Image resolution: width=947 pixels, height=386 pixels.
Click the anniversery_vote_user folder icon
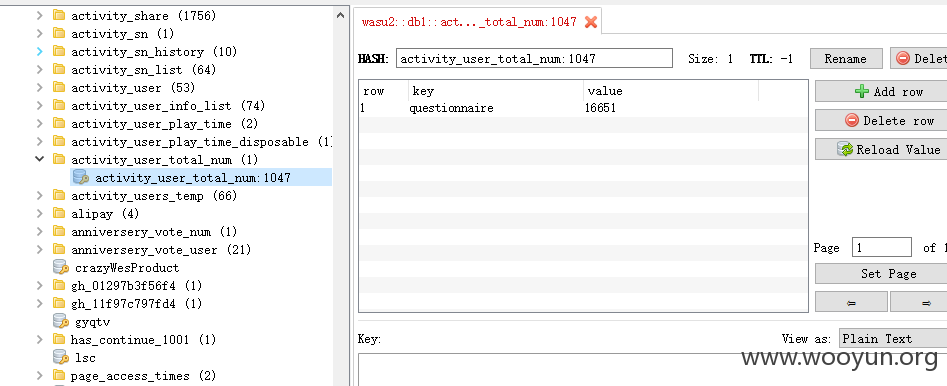click(x=59, y=249)
